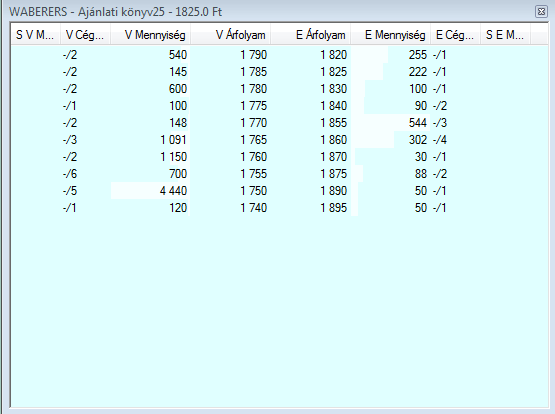The image size is (555, 414).
Task: Click the S E M column header
Action: pos(505,35)
